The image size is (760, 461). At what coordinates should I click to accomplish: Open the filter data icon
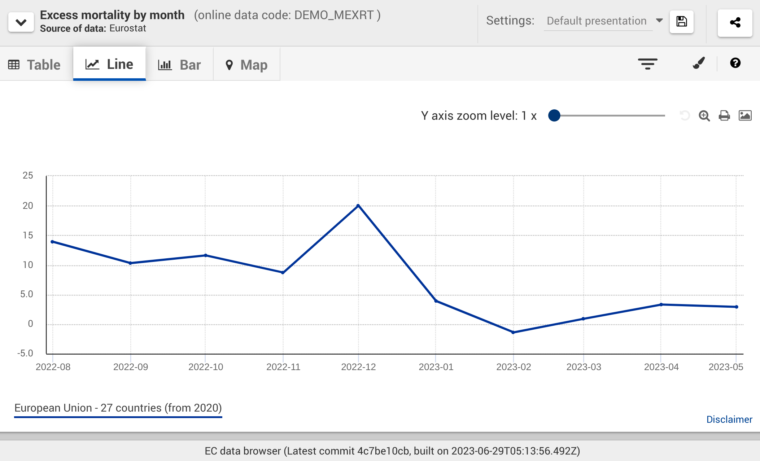(x=648, y=64)
